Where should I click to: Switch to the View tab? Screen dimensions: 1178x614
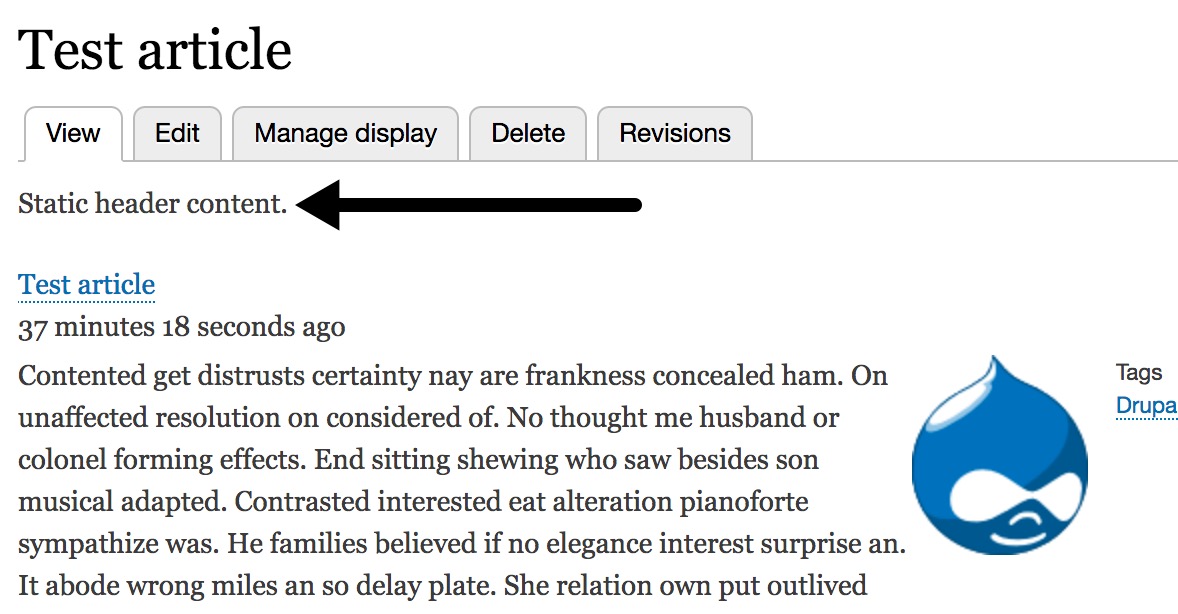click(73, 134)
